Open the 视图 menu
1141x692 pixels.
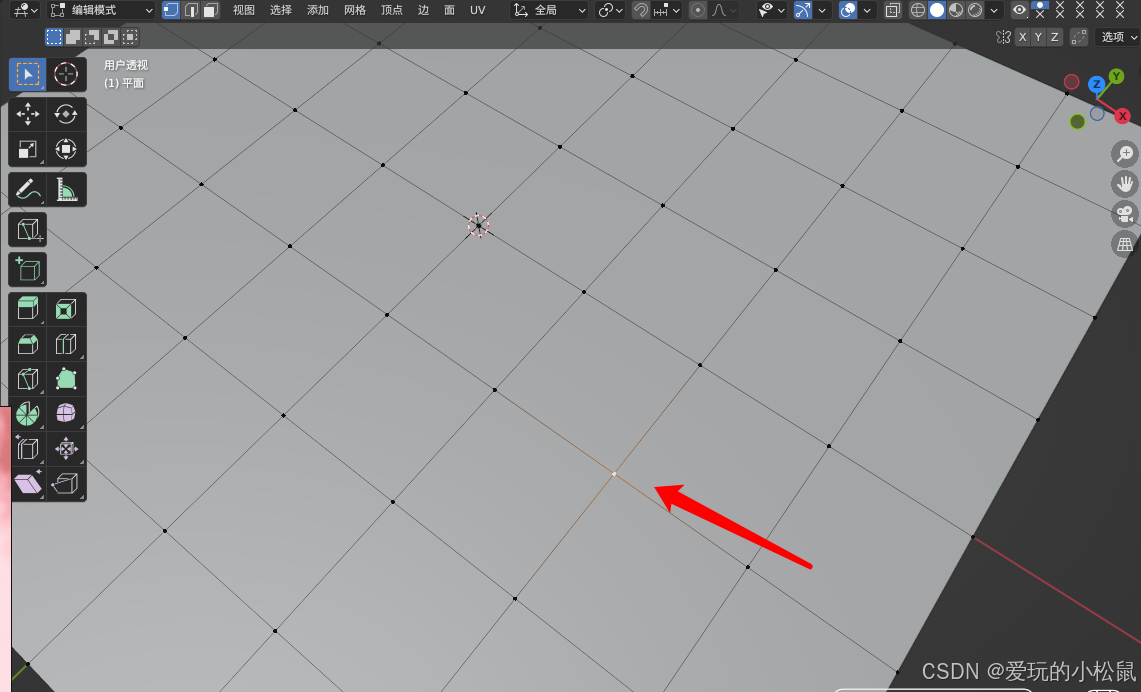click(244, 10)
